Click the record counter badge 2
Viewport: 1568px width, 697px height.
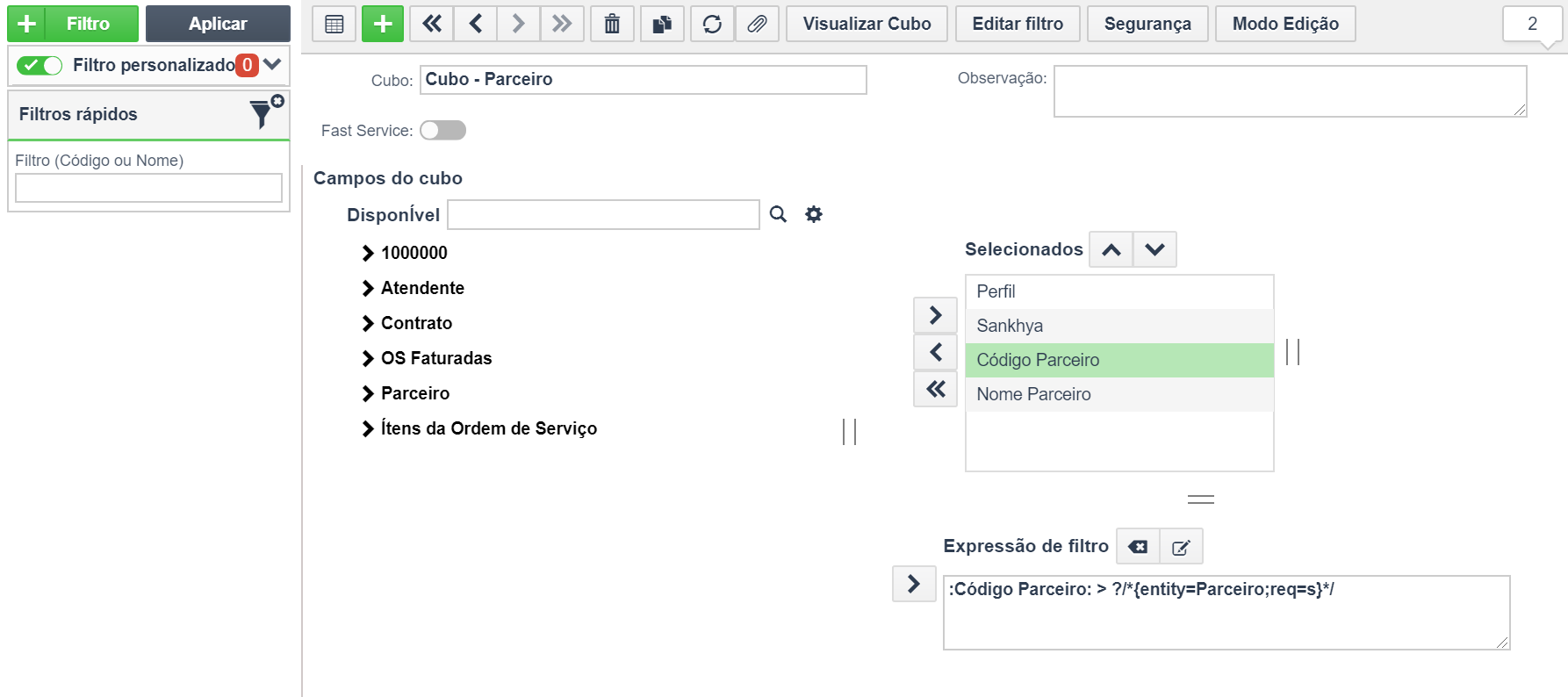[x=1532, y=24]
